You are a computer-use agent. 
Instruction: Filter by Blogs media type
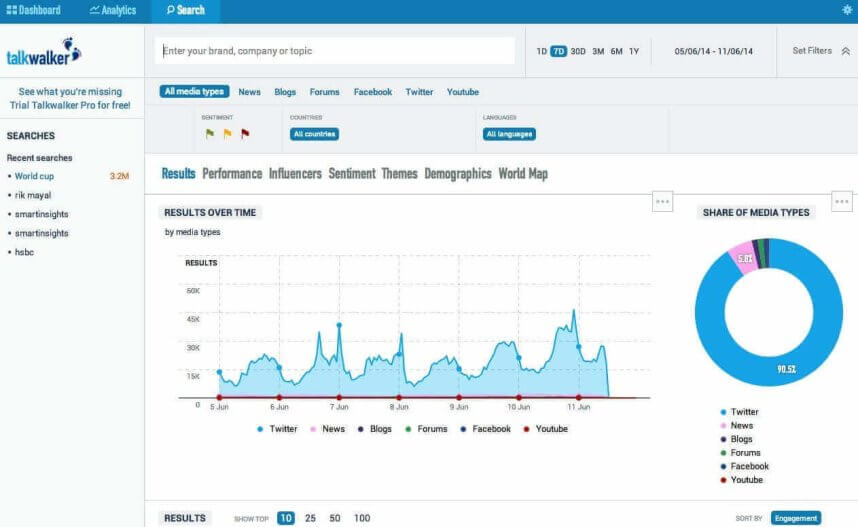pos(285,92)
